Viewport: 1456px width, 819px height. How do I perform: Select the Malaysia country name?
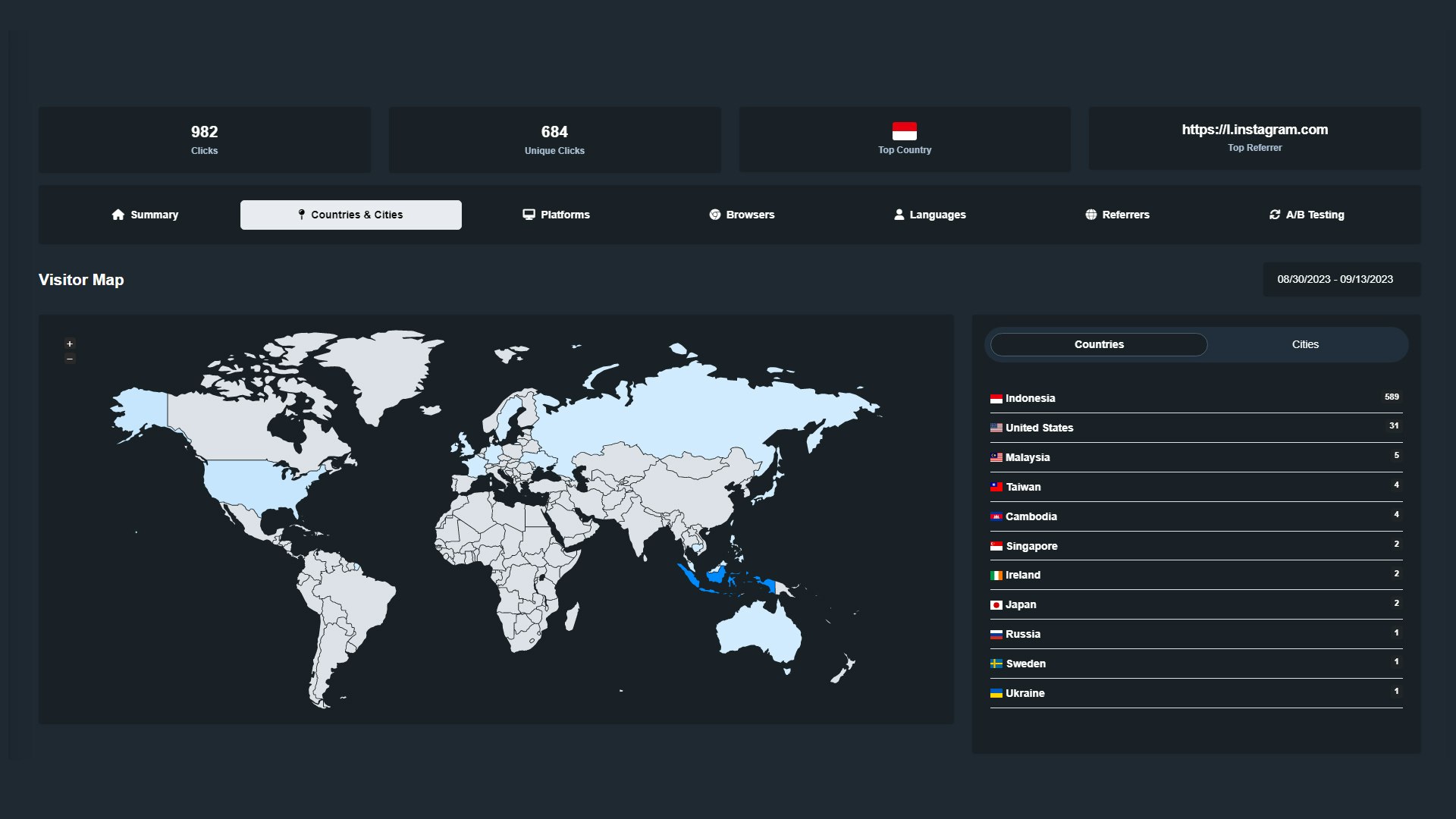[1028, 457]
